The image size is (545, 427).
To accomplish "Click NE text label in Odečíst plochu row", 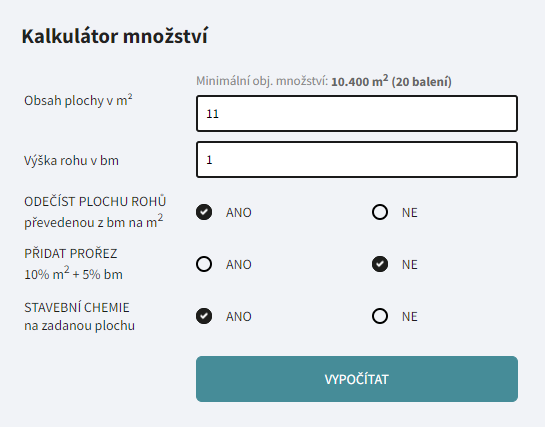I will (409, 213).
